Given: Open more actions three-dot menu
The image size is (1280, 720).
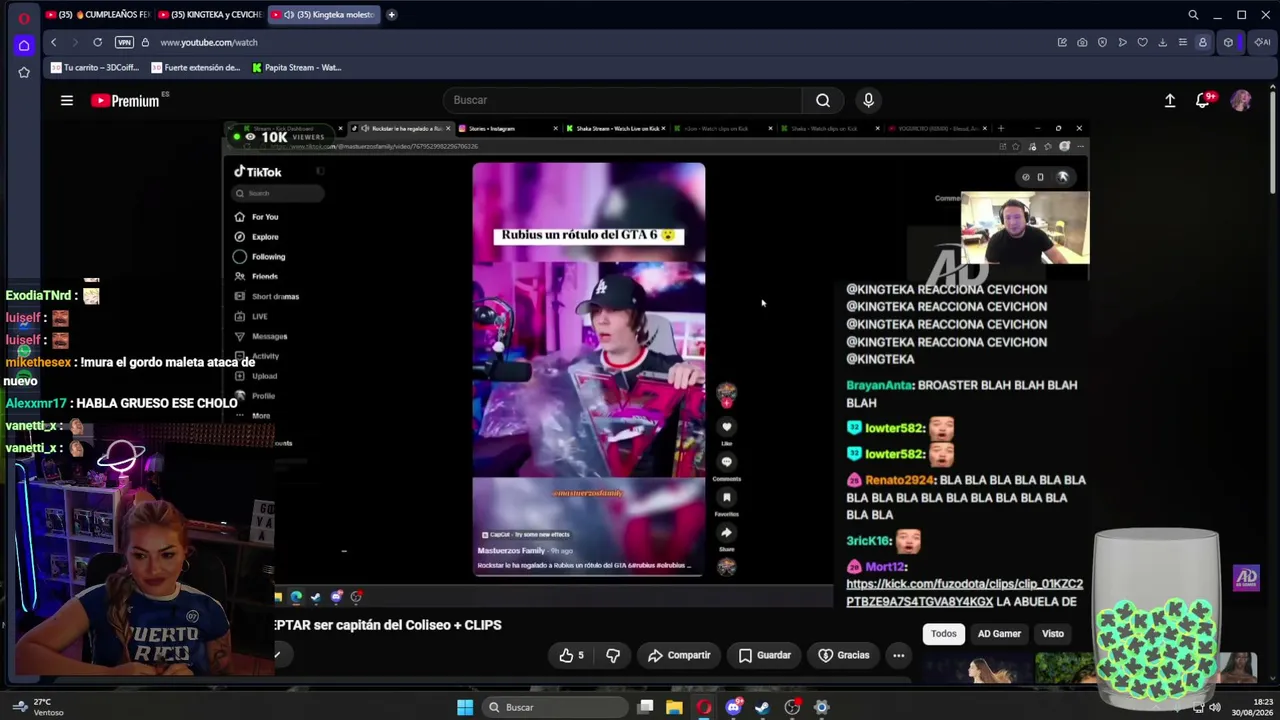Looking at the screenshot, I should tap(899, 655).
